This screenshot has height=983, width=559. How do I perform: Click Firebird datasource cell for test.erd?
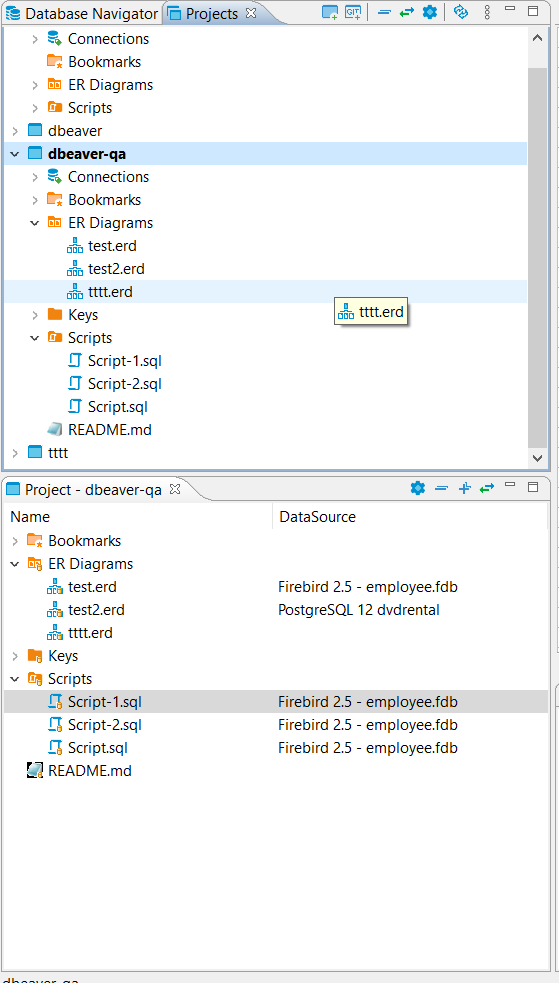pyautogui.click(x=368, y=587)
